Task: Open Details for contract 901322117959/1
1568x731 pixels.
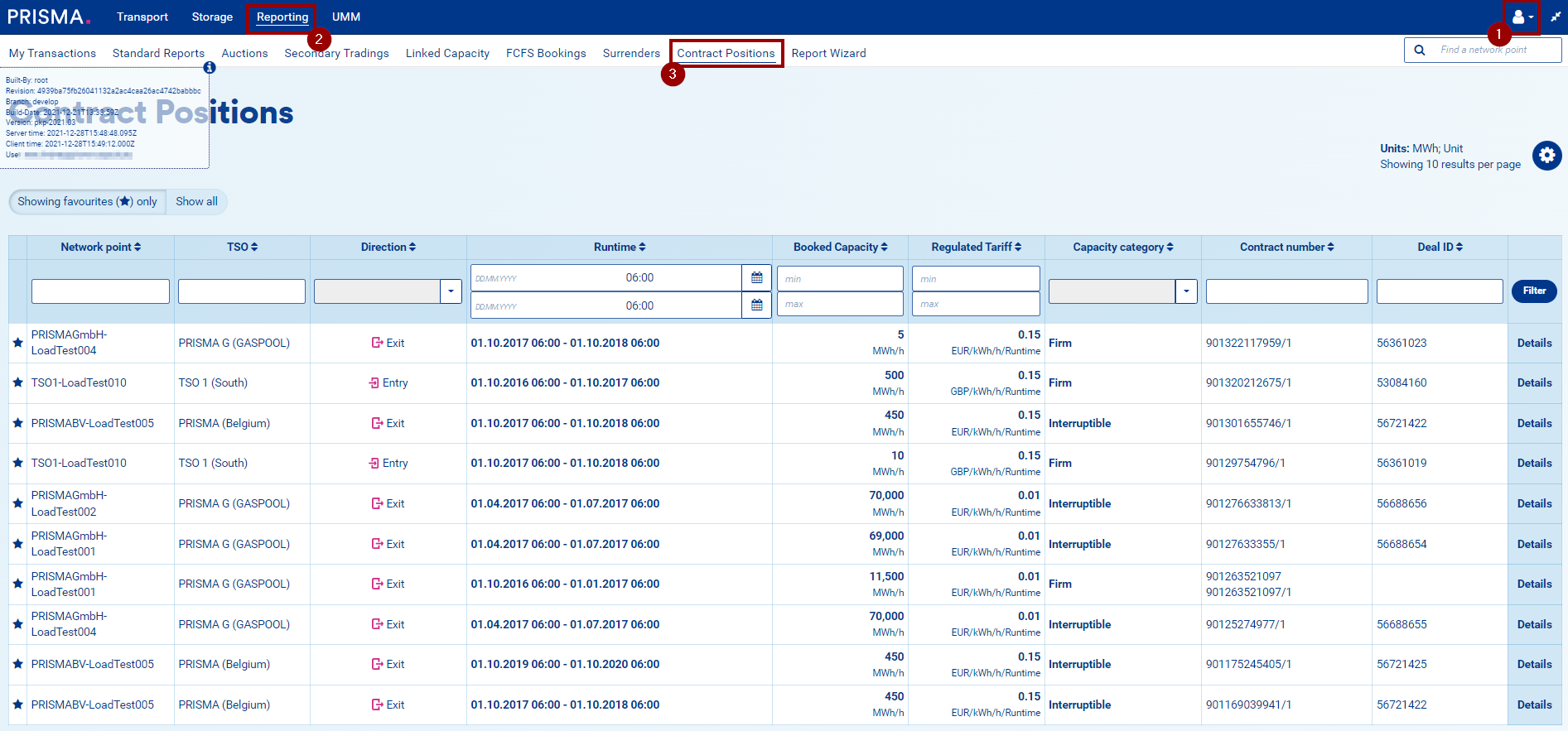Action: point(1534,343)
